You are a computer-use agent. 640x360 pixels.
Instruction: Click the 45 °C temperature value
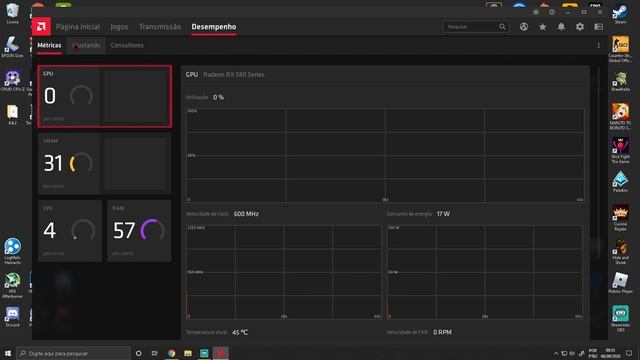point(240,333)
